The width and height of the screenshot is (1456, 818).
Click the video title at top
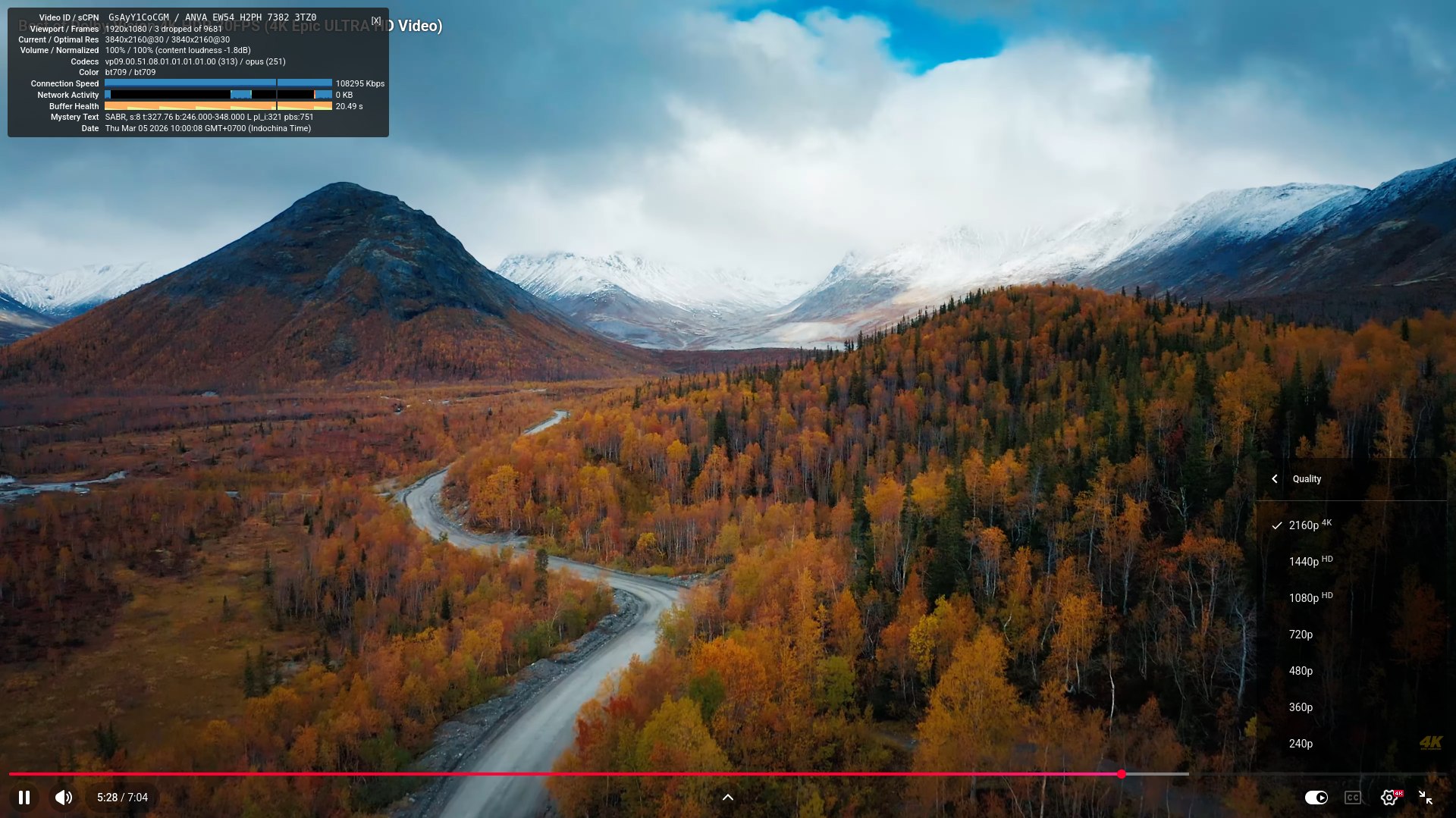[x=416, y=26]
